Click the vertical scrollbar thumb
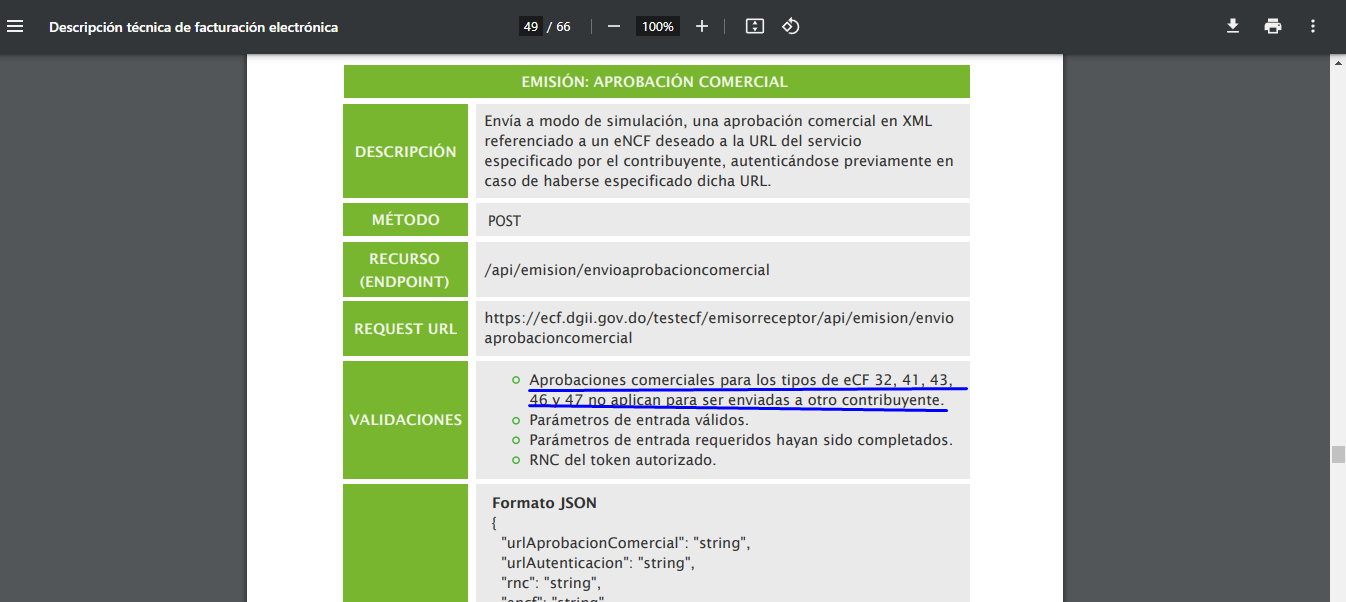Image resolution: width=1346 pixels, height=602 pixels. click(1338, 455)
